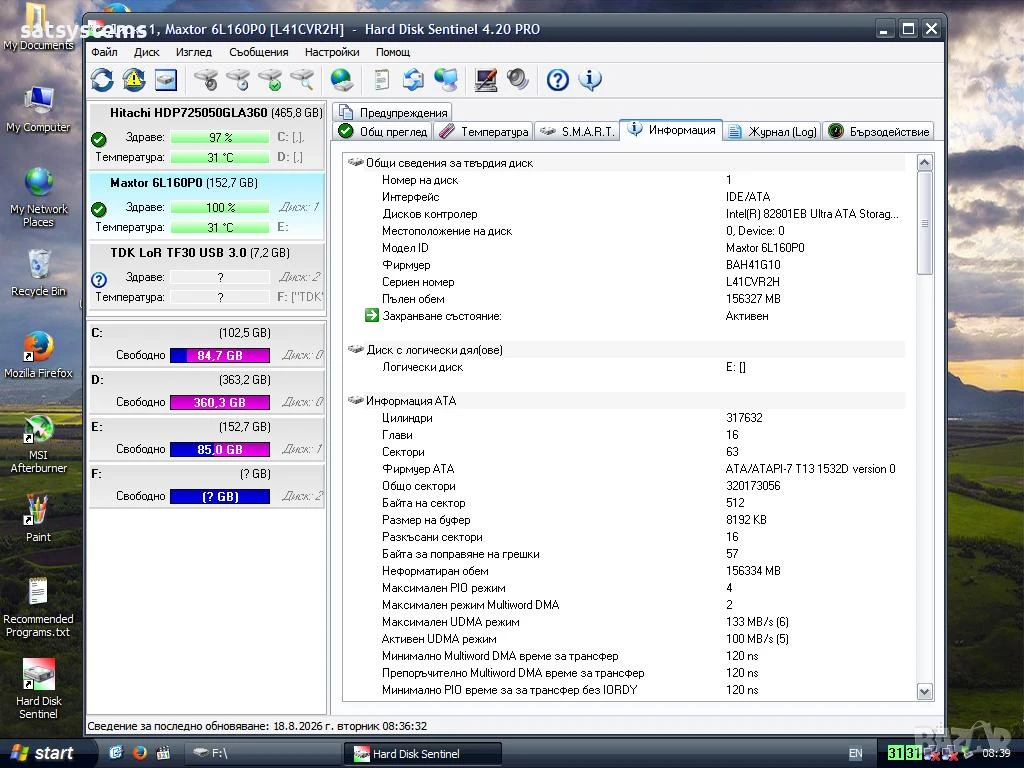Click the Hitachi 31 °C temperature bar
This screenshot has height=768, width=1024.
pos(220,157)
